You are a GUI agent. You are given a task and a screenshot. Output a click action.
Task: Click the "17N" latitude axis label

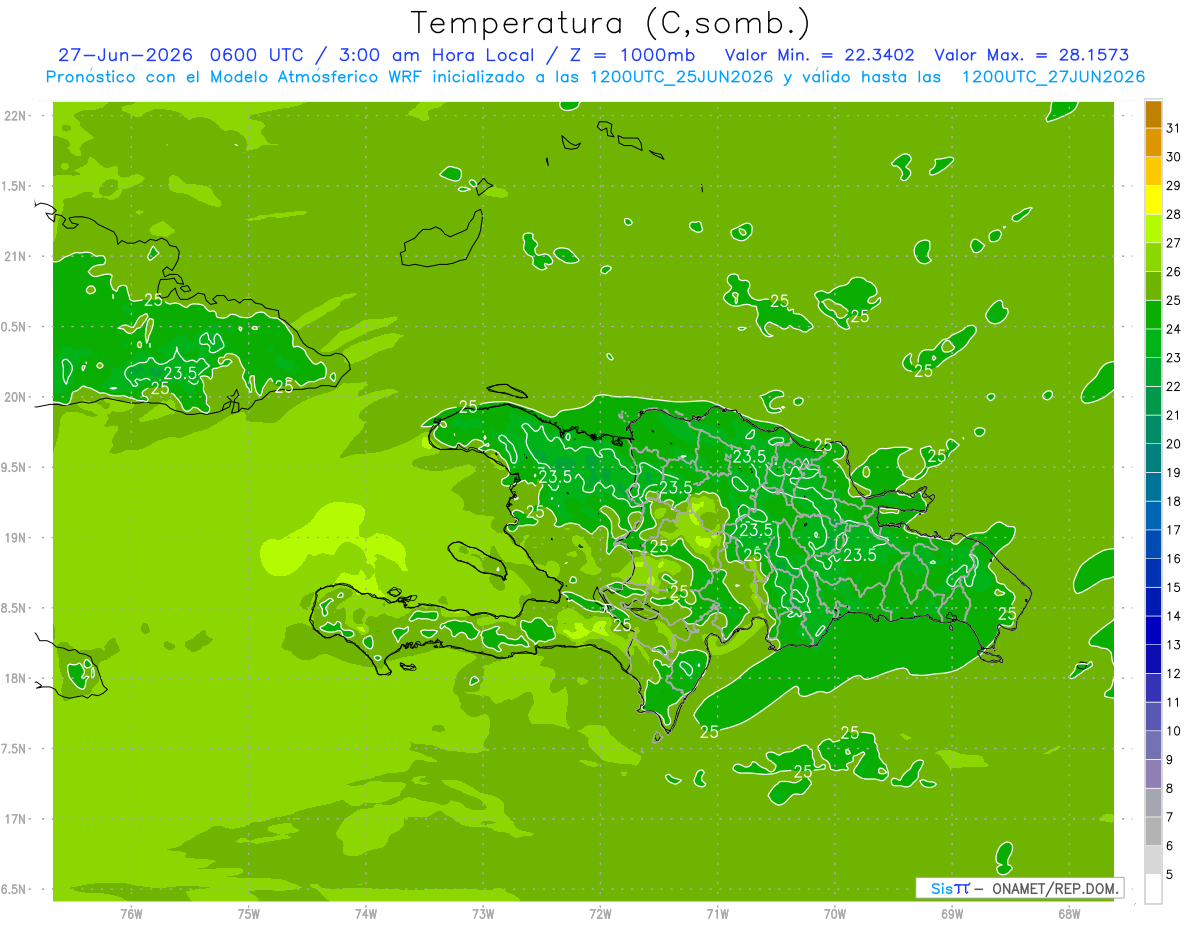tap(17, 819)
